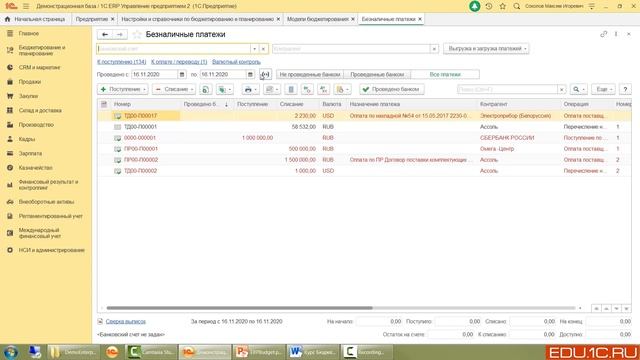
Task: Open the search magnifier dropdown in toolbar
Action: point(578,89)
